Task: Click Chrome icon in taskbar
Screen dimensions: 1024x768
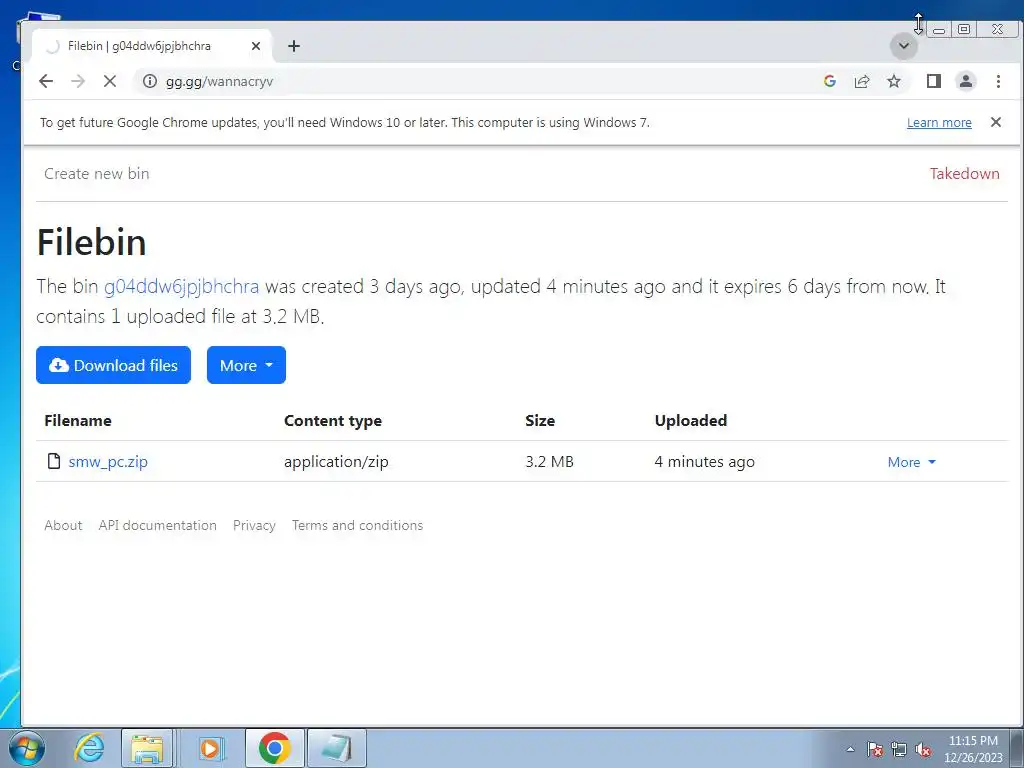Action: pos(274,748)
